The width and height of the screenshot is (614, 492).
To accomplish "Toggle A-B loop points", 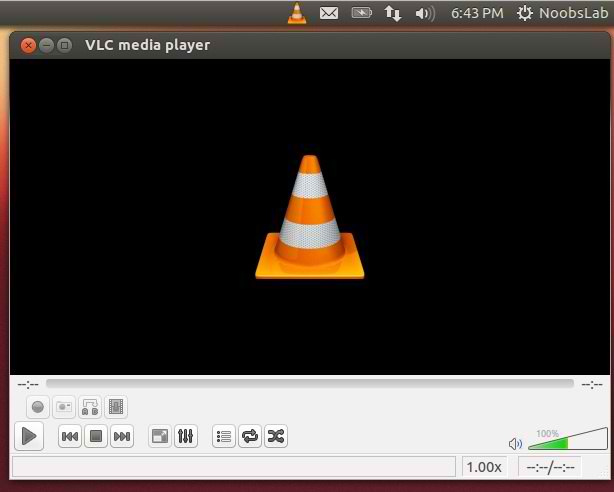I will pos(90,407).
